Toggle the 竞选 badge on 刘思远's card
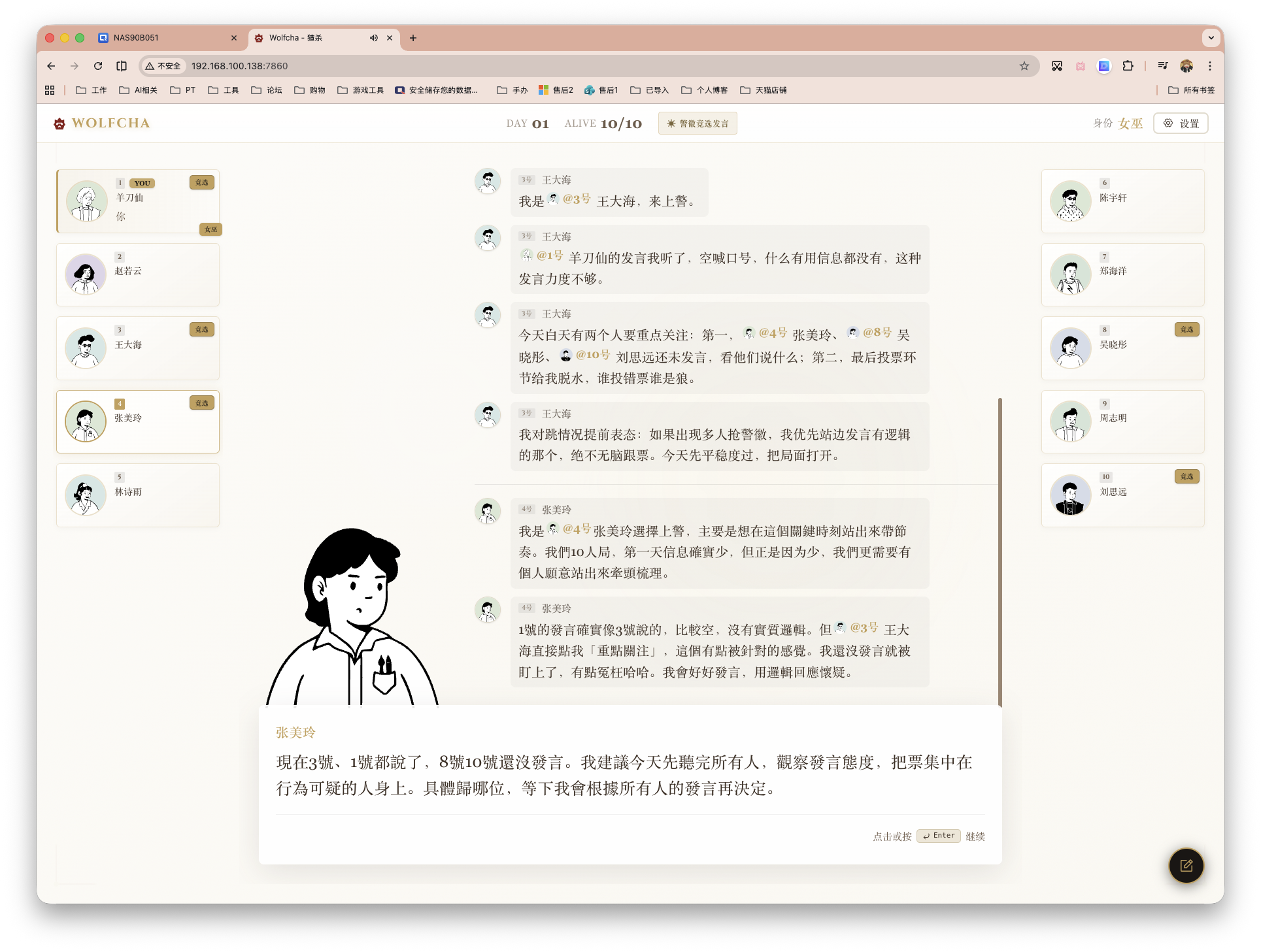1261x952 pixels. click(x=1186, y=476)
